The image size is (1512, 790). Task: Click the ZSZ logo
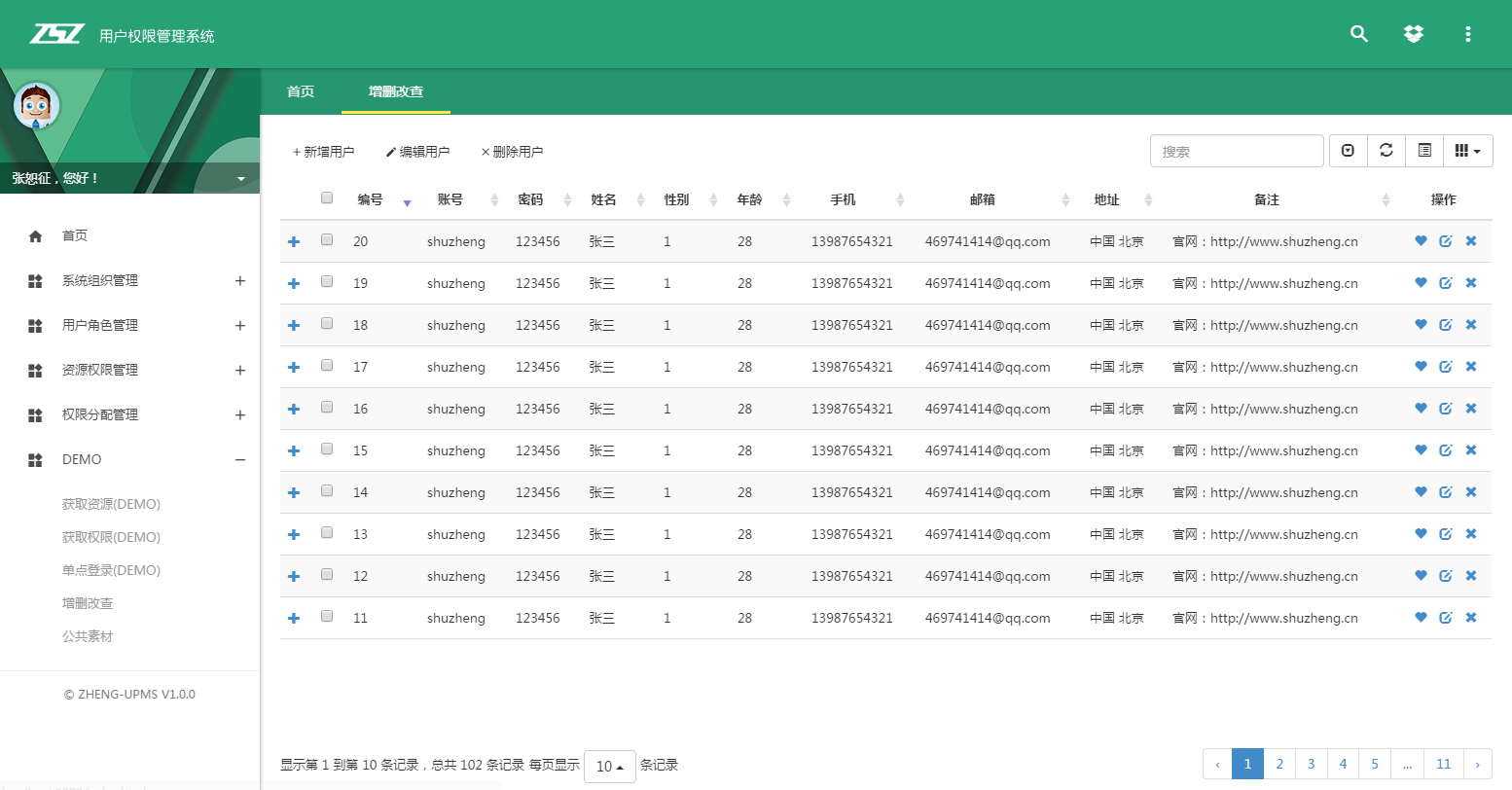tap(56, 34)
